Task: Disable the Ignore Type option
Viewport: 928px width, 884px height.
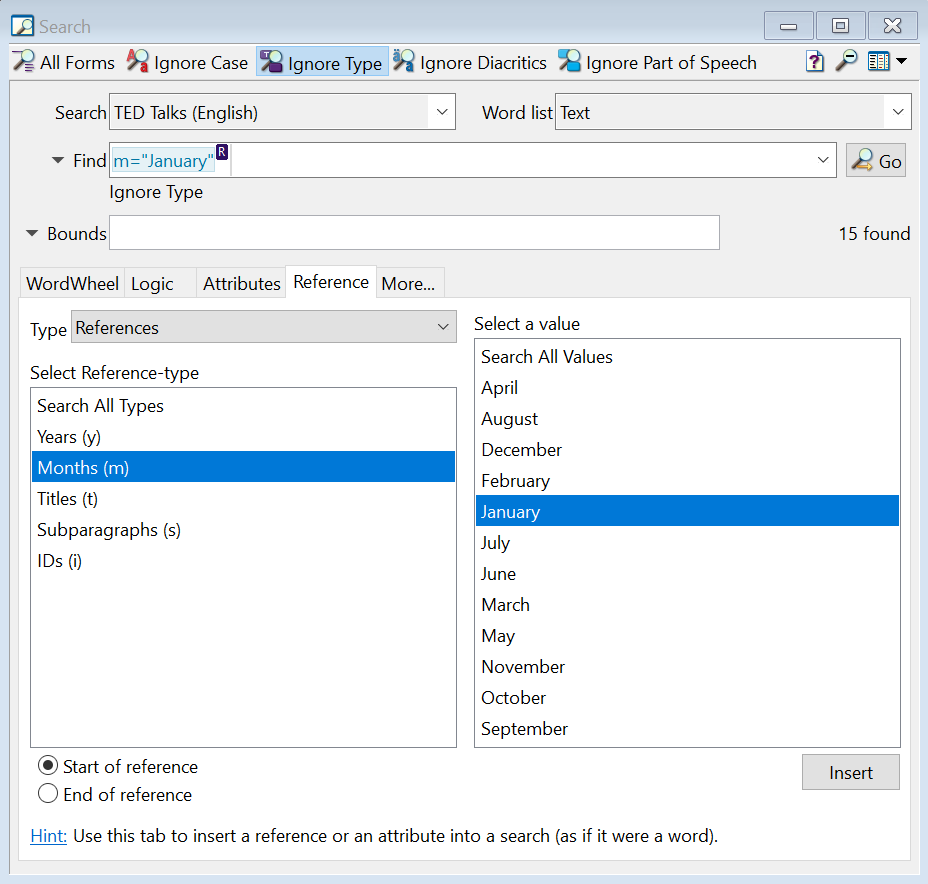Action: pos(322,63)
